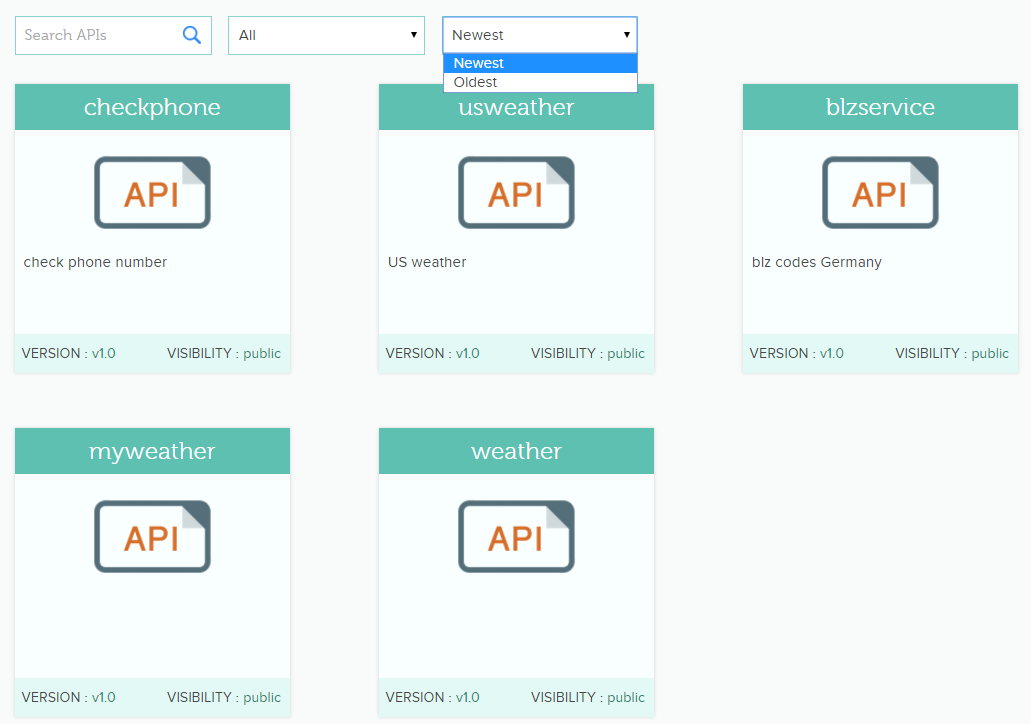This screenshot has height=724, width=1031.
Task: Click the weather API icon
Action: 516,537
